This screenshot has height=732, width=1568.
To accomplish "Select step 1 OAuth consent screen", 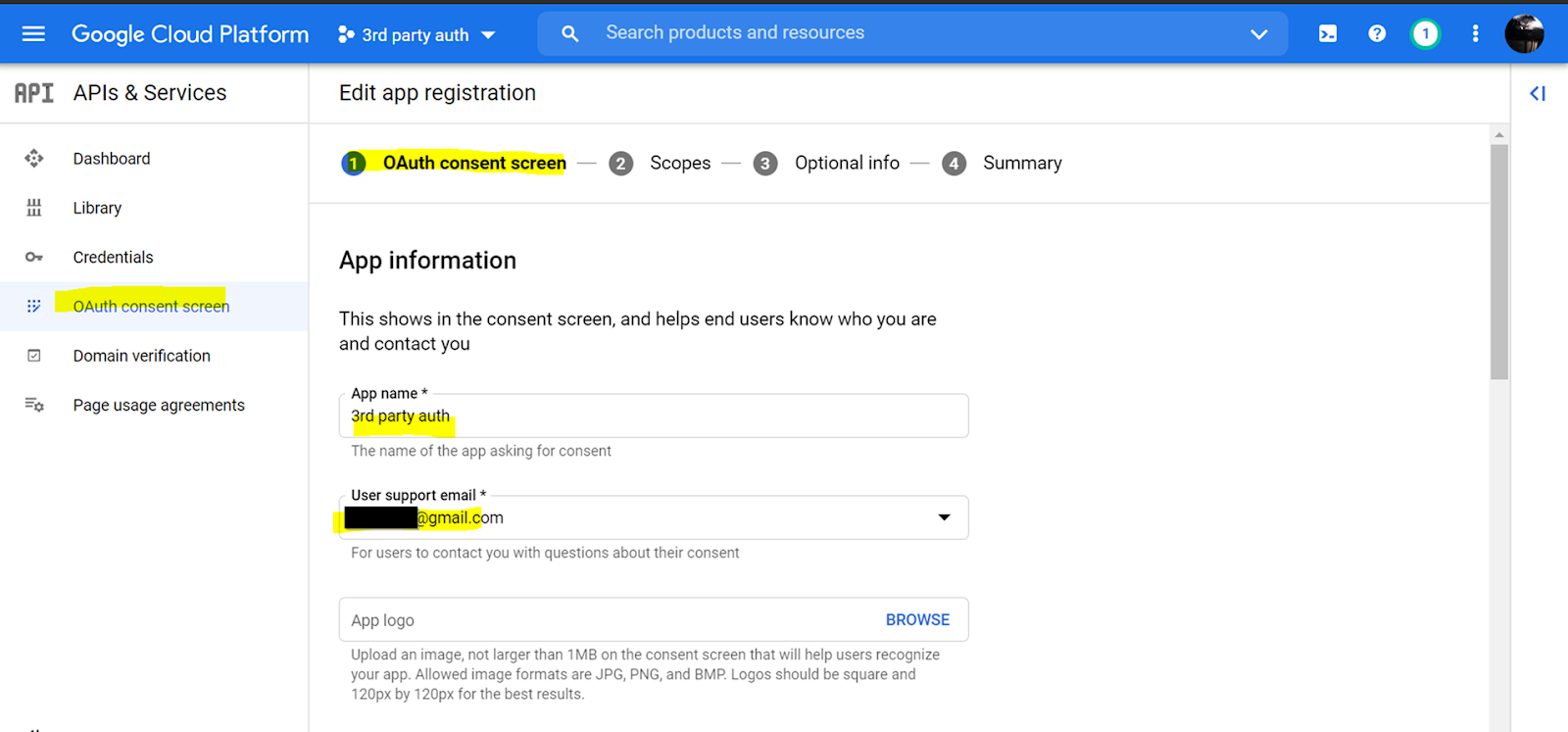I will (454, 163).
